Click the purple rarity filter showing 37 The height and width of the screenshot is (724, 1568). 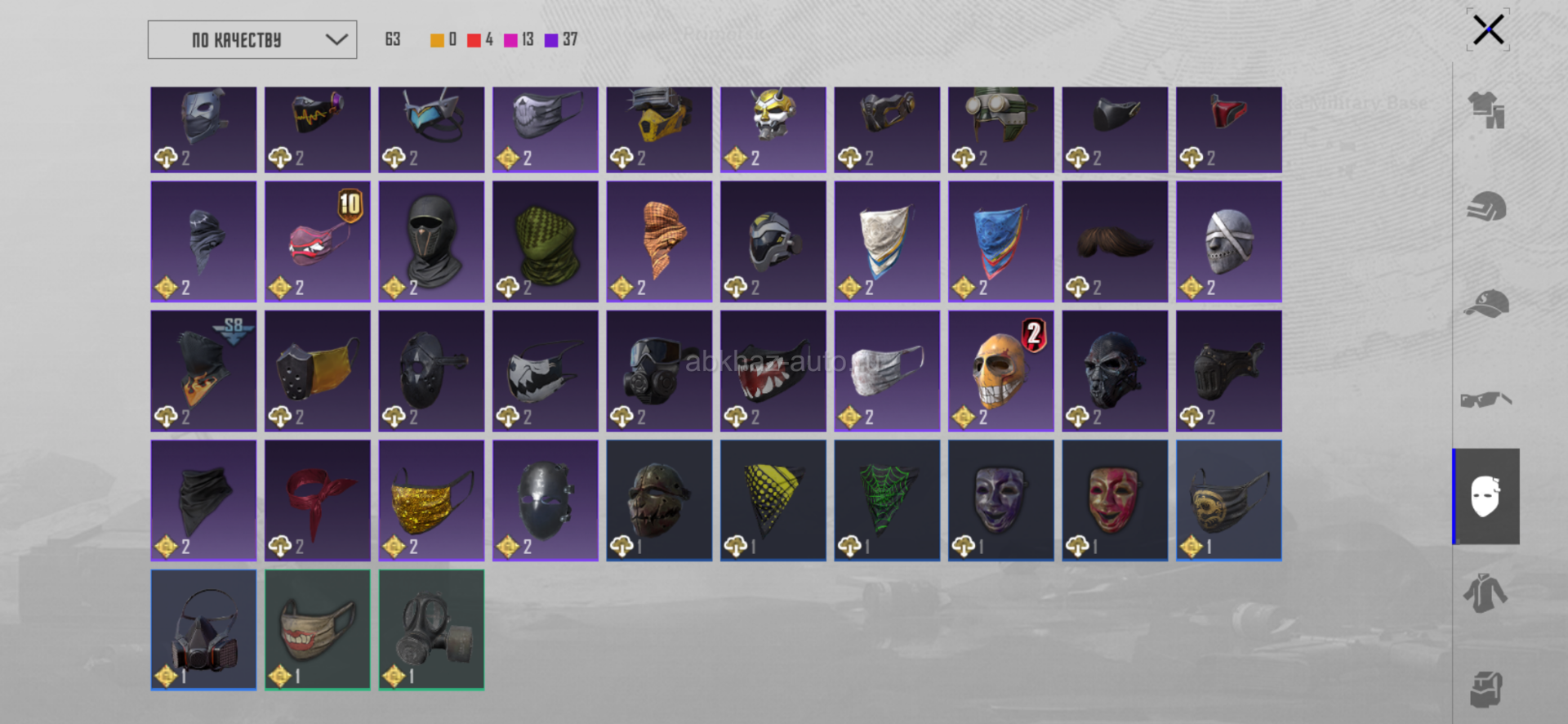point(561,39)
